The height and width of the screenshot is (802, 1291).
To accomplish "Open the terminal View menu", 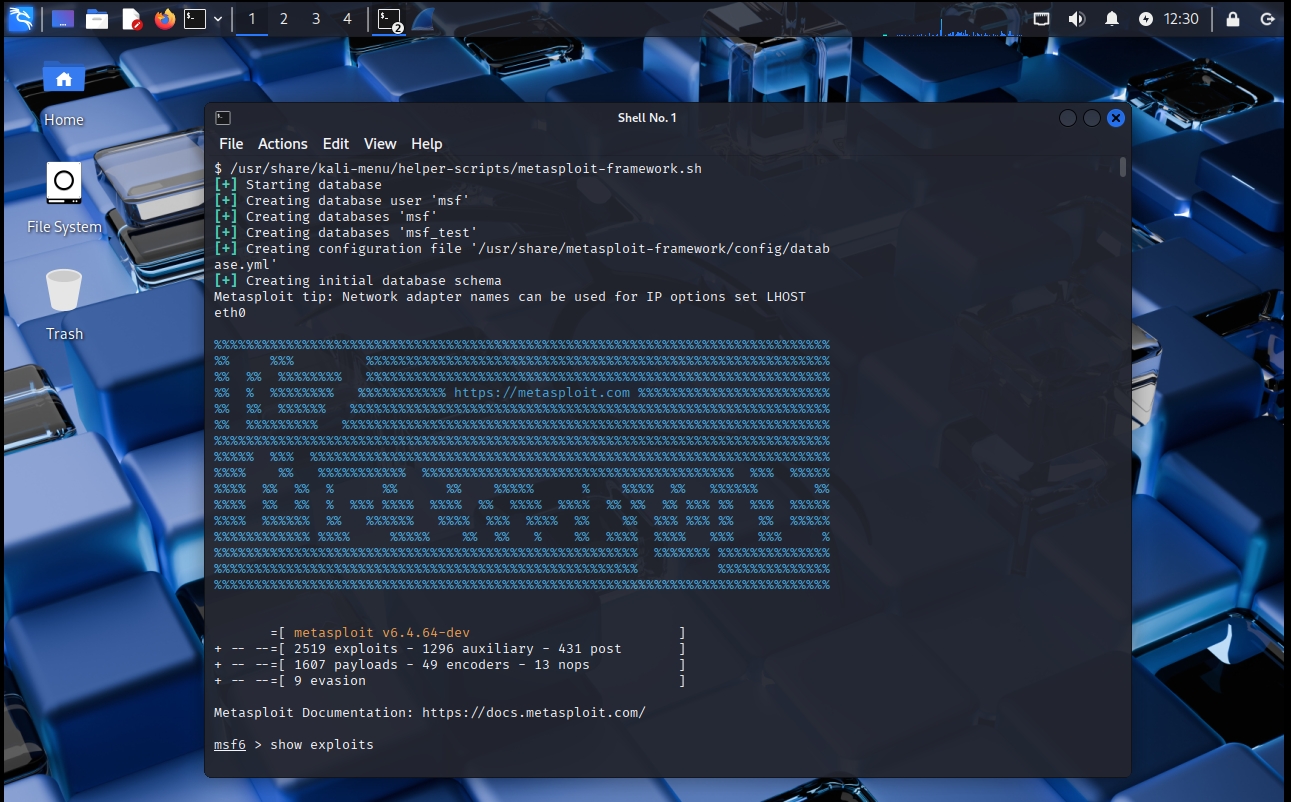I will click(x=380, y=144).
